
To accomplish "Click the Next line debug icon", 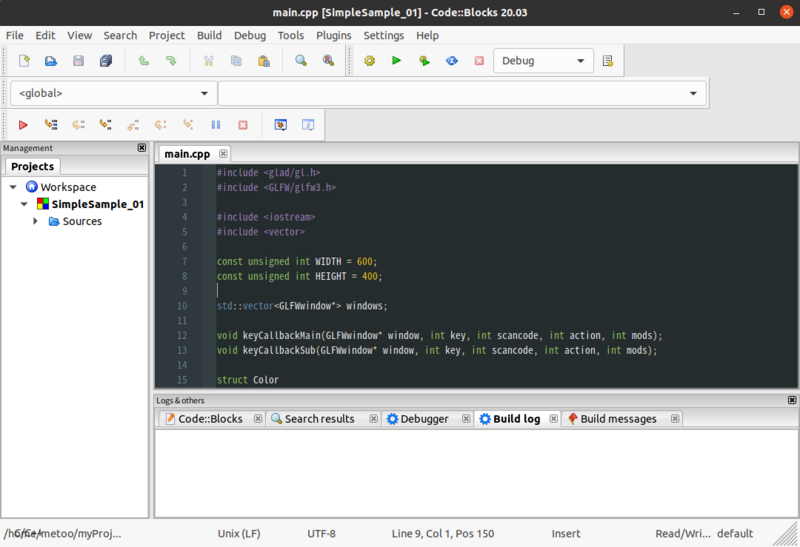I will 78,125.
